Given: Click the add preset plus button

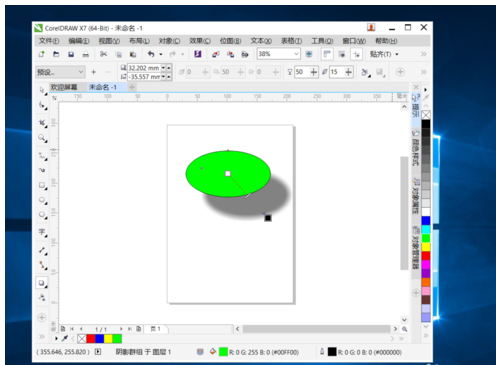Looking at the screenshot, I should click(x=94, y=72).
